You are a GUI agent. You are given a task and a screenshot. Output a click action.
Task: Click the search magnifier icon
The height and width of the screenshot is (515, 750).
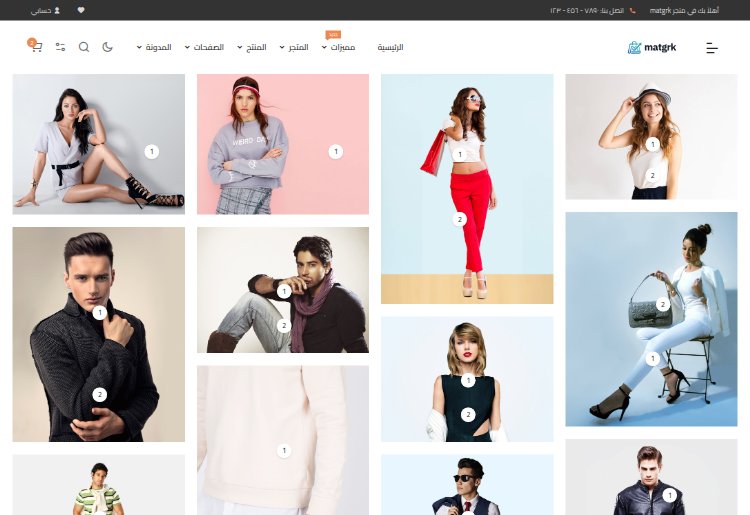(84, 47)
